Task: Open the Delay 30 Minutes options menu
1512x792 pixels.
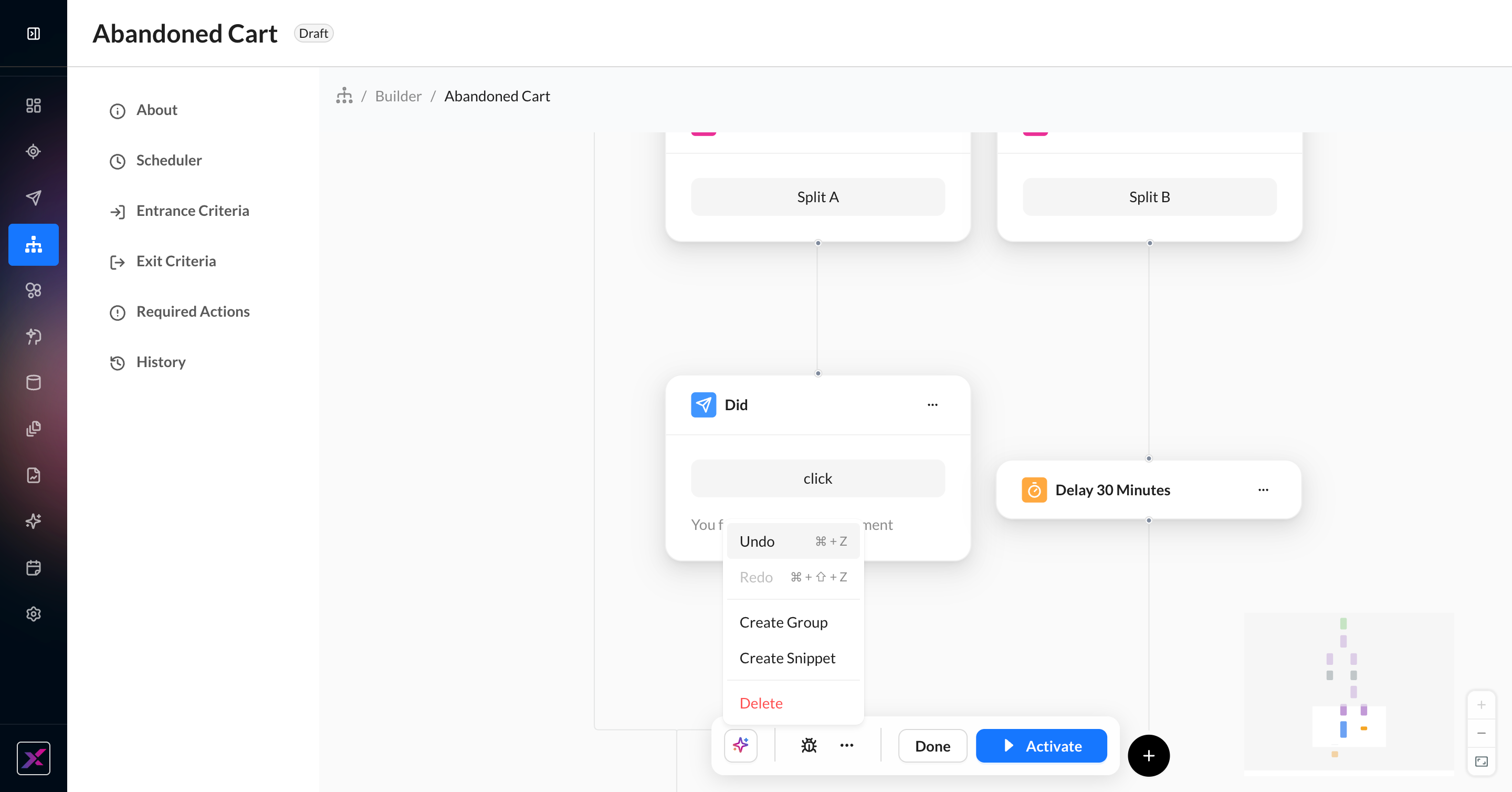Action: tap(1263, 489)
